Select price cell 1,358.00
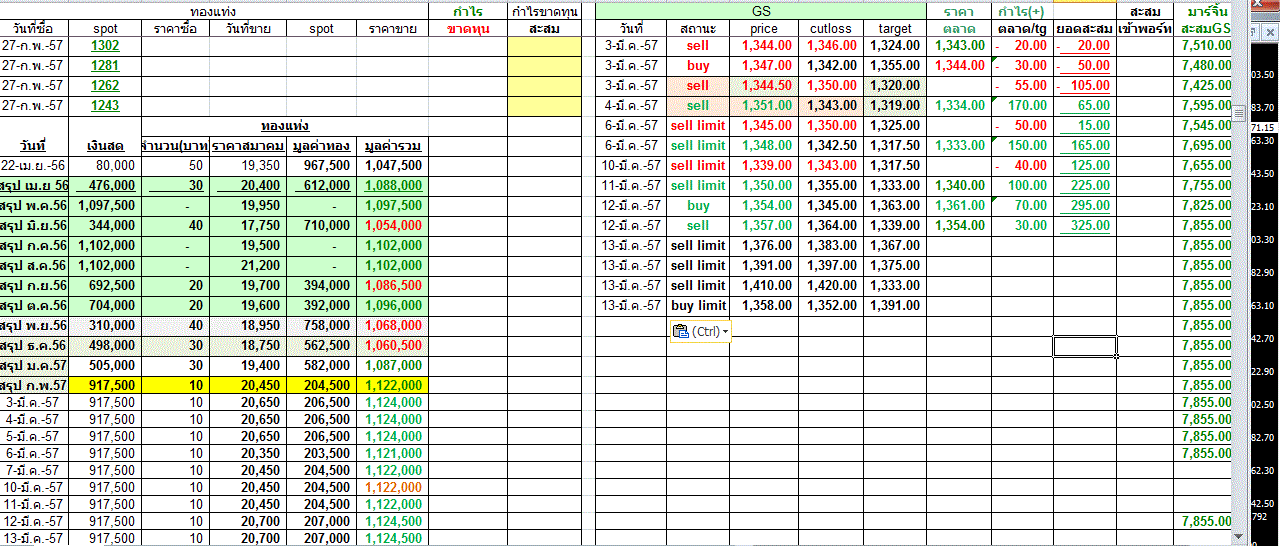Image resolution: width=1280 pixels, height=546 pixels. tap(764, 306)
